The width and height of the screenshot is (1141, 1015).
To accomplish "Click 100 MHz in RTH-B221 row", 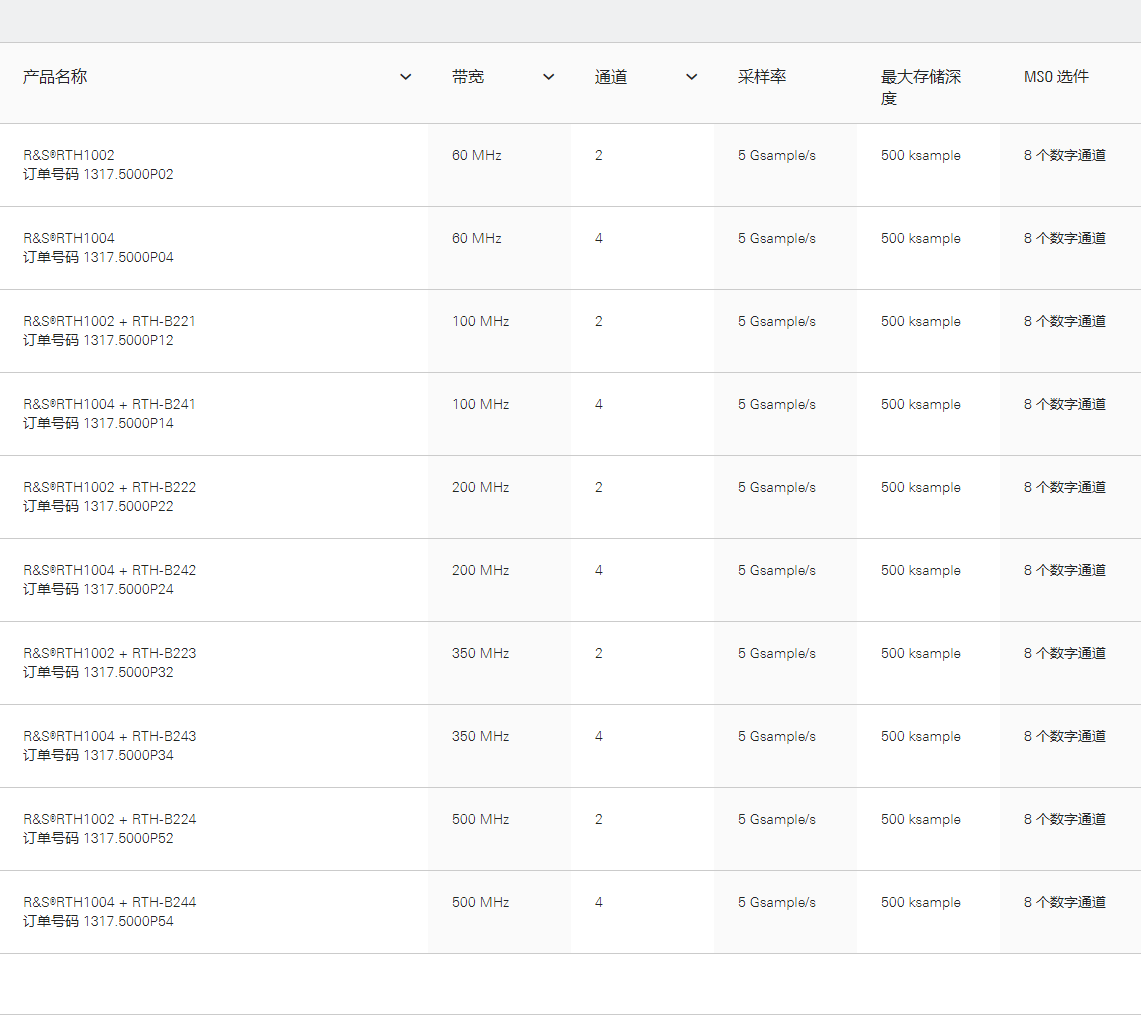I will point(480,321).
